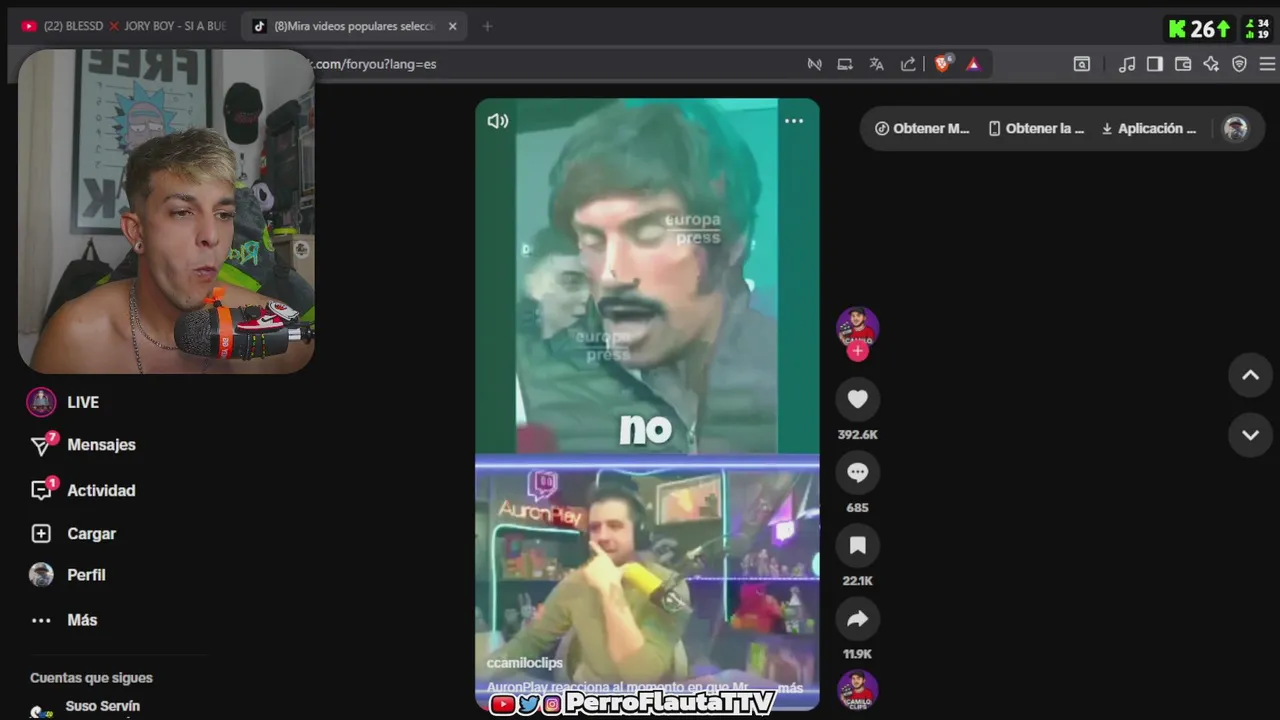Save the video with the bookmark icon
1280x720 pixels.
858,545
